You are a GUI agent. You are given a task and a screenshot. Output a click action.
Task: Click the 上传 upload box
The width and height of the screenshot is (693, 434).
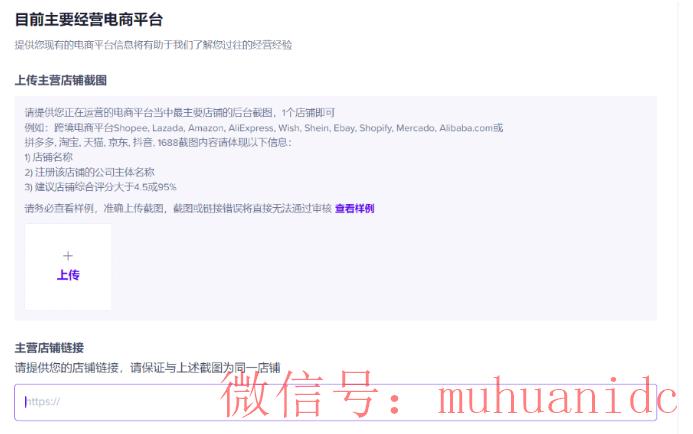(68, 266)
